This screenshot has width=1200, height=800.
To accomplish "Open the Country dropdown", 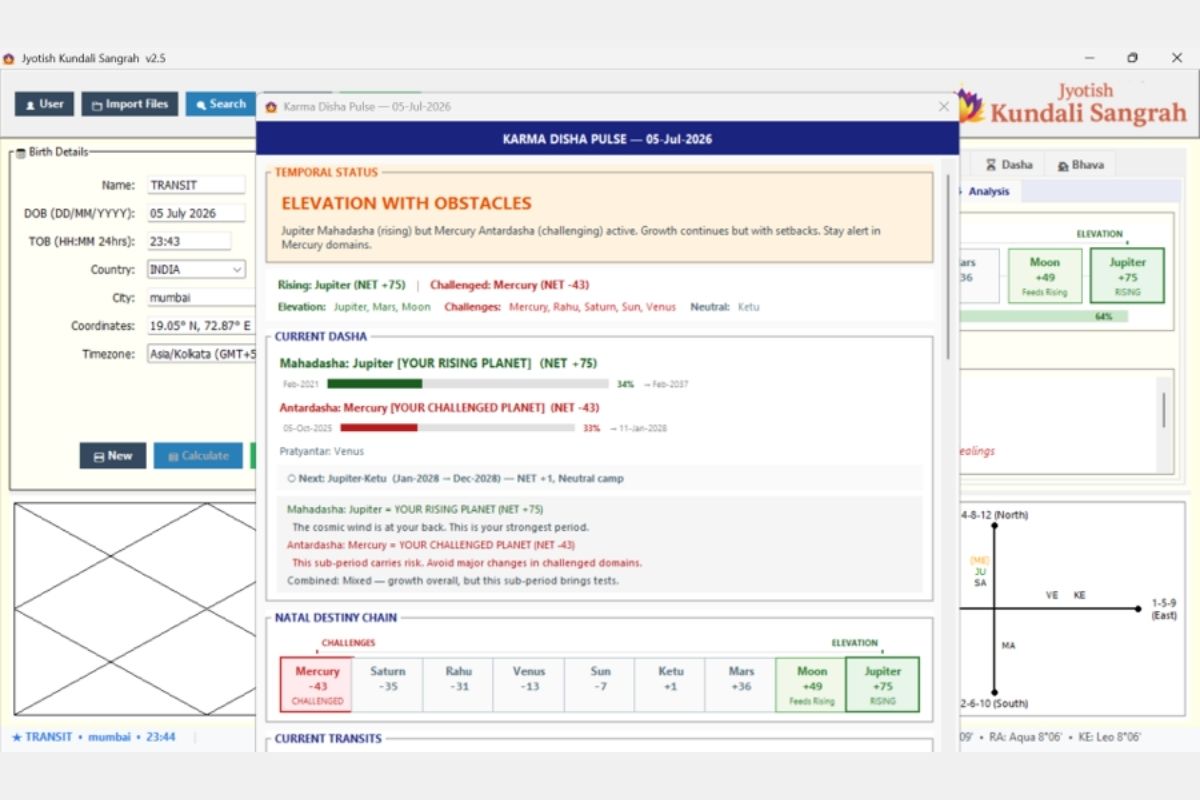I will coord(196,270).
